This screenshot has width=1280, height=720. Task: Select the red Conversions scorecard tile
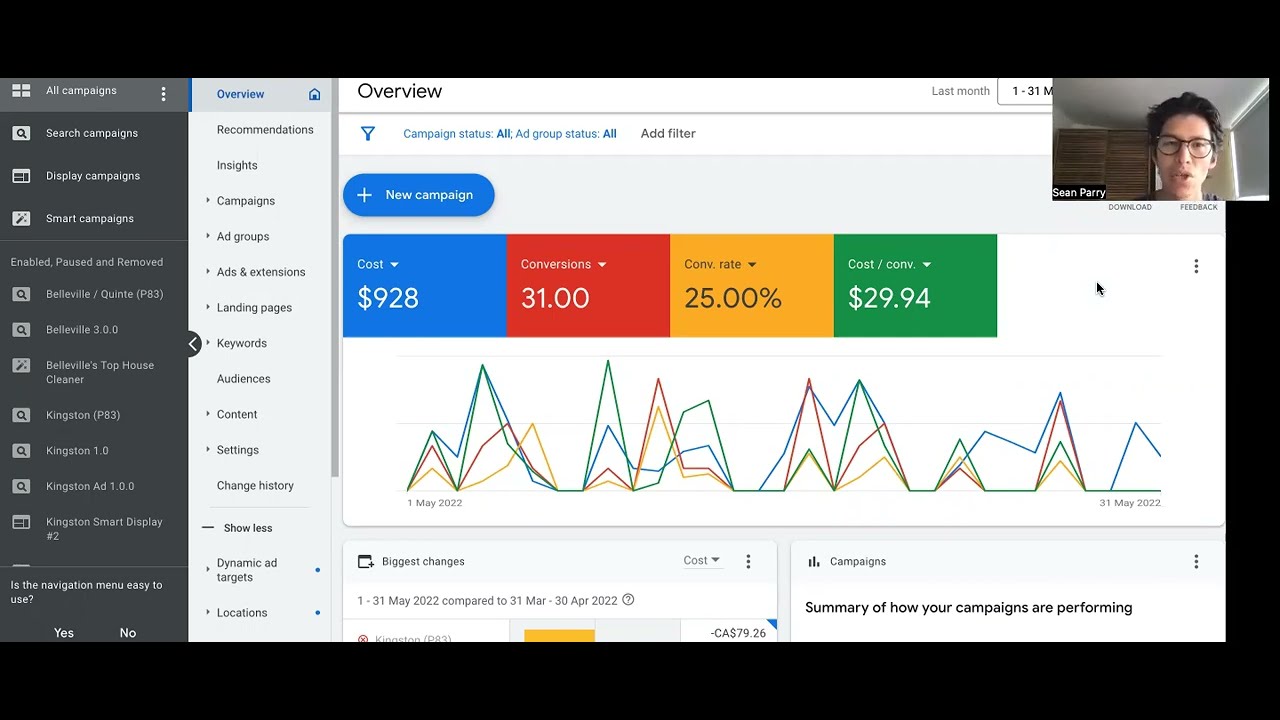pos(588,285)
